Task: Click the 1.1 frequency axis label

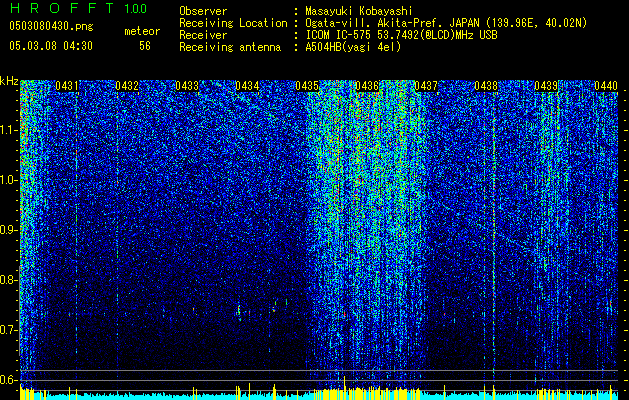Action: pyautogui.click(x=8, y=130)
